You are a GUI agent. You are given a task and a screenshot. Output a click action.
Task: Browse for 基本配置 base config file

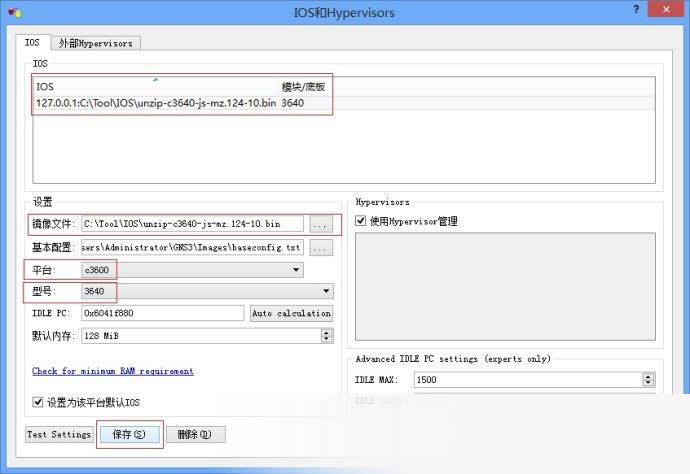pos(321,248)
